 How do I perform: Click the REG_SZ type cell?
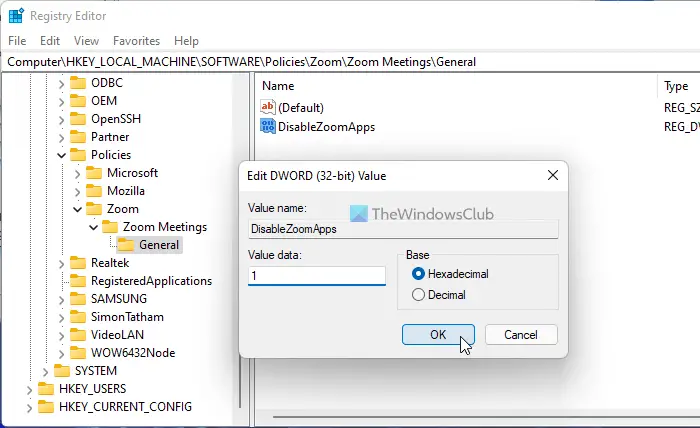click(682, 108)
